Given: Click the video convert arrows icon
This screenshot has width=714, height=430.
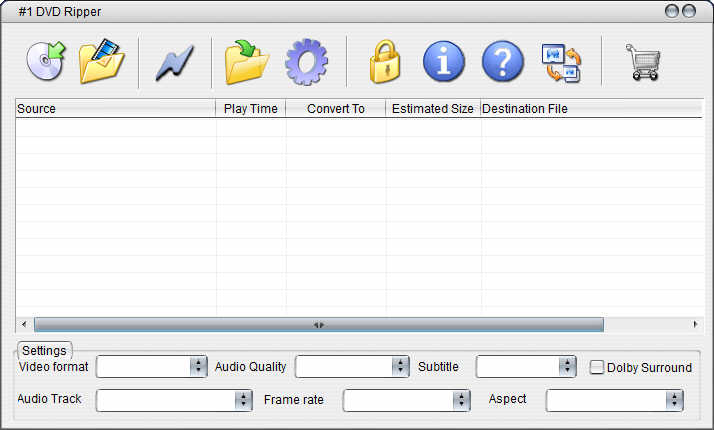Looking at the screenshot, I should [x=561, y=62].
